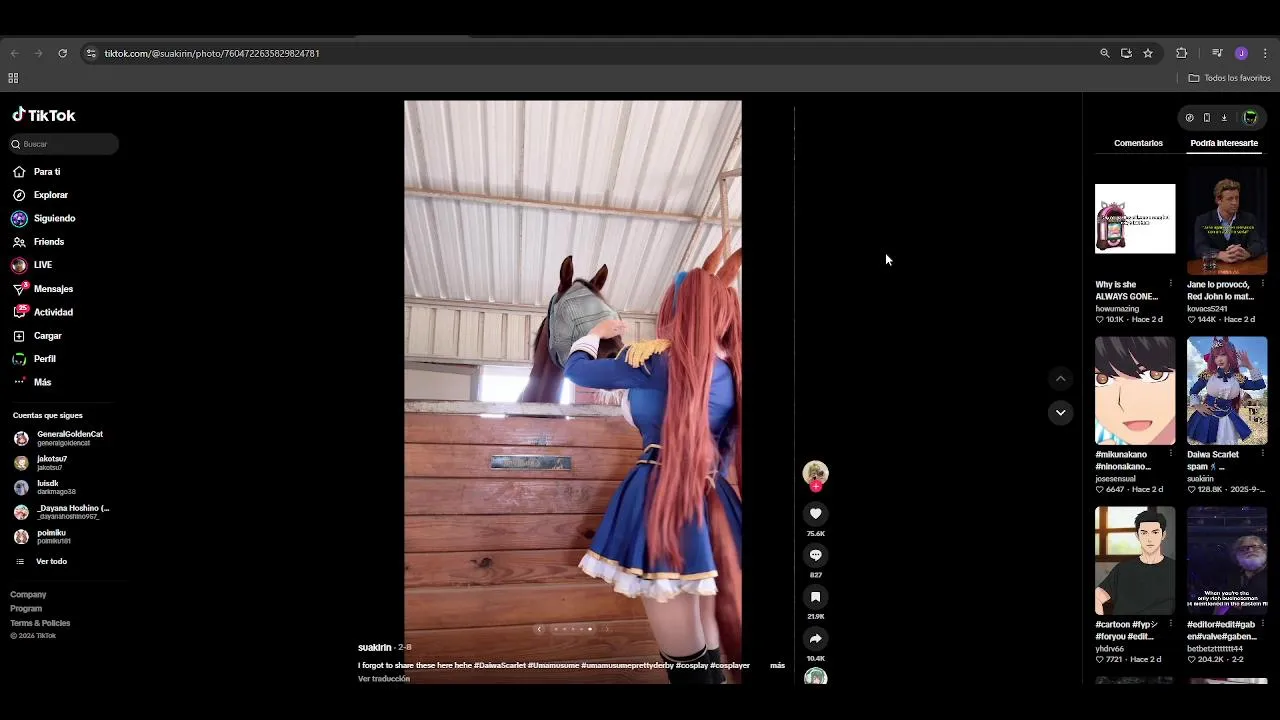1280x720 pixels.
Task: Open the suakirin author avatar
Action: pyautogui.click(x=816, y=473)
